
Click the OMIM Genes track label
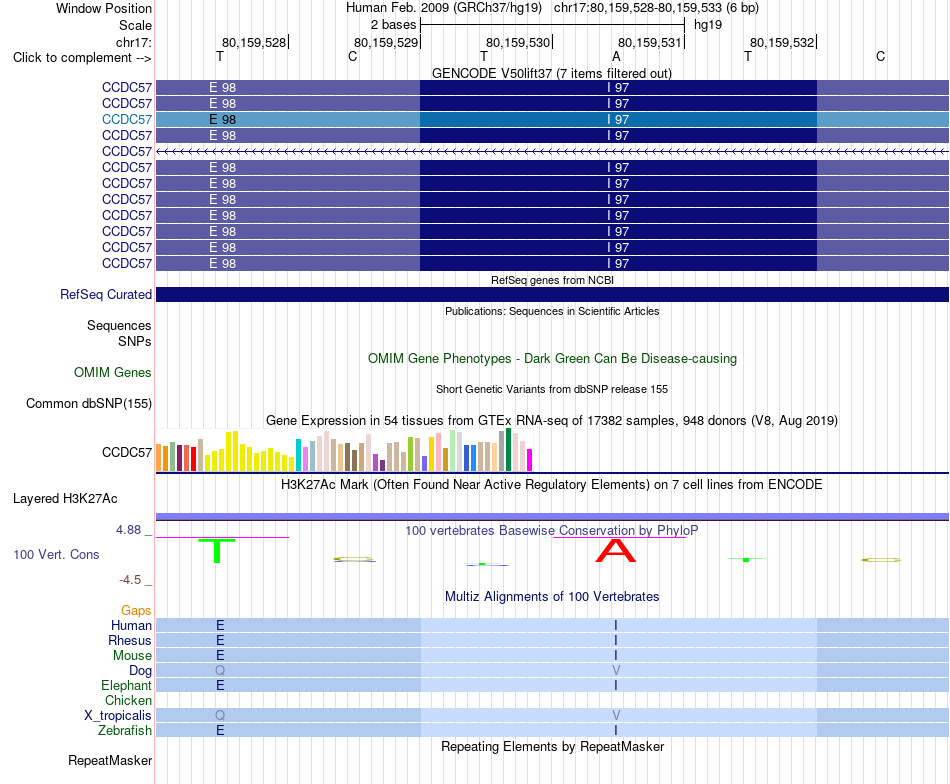[113, 373]
